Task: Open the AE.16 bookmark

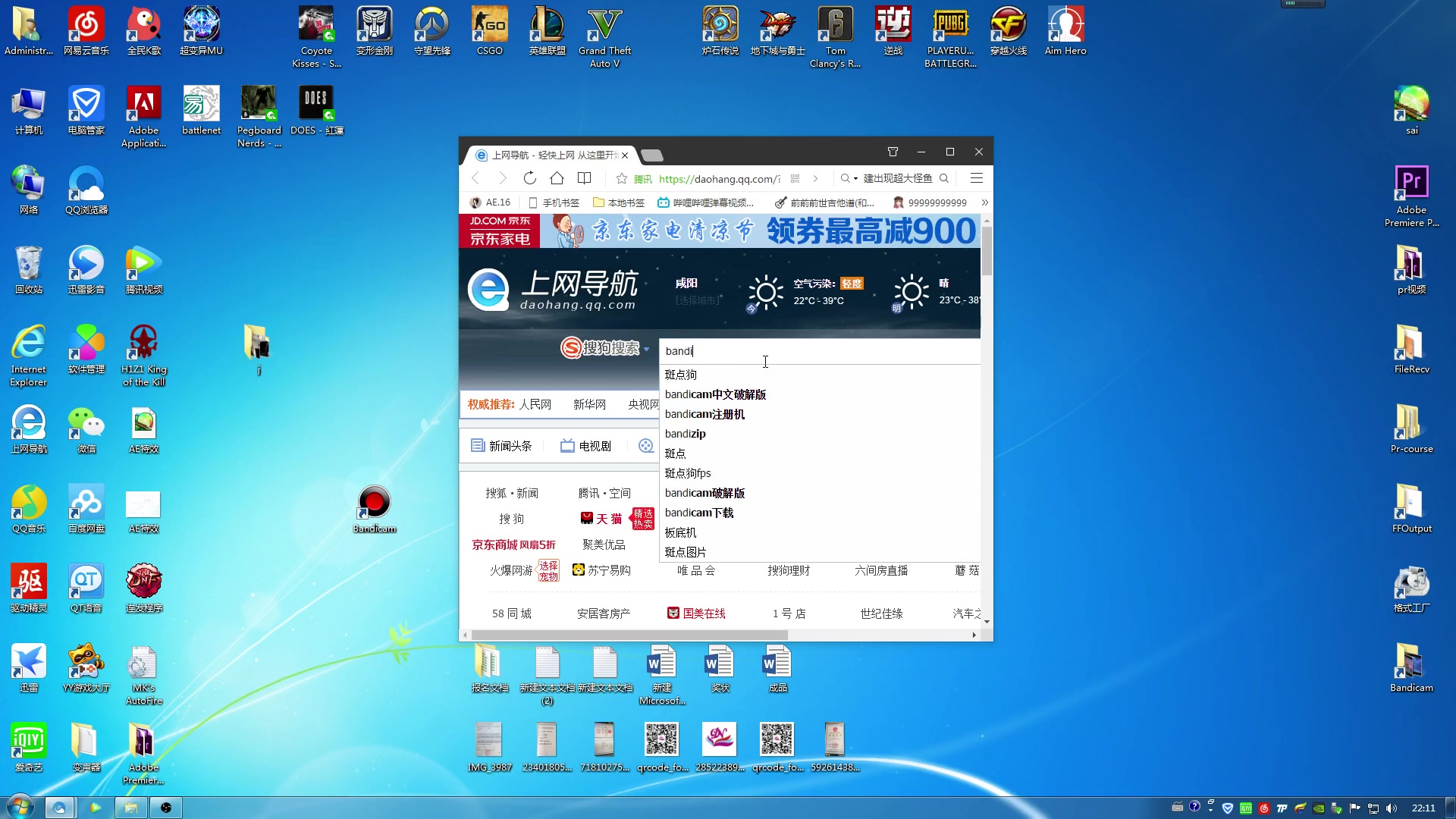Action: pyautogui.click(x=490, y=202)
